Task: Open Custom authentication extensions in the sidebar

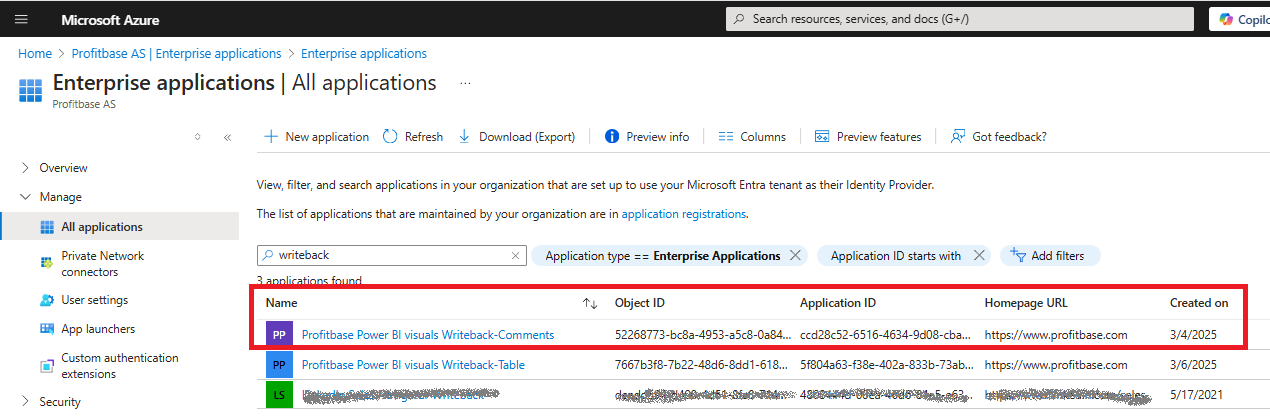Action: (120, 366)
